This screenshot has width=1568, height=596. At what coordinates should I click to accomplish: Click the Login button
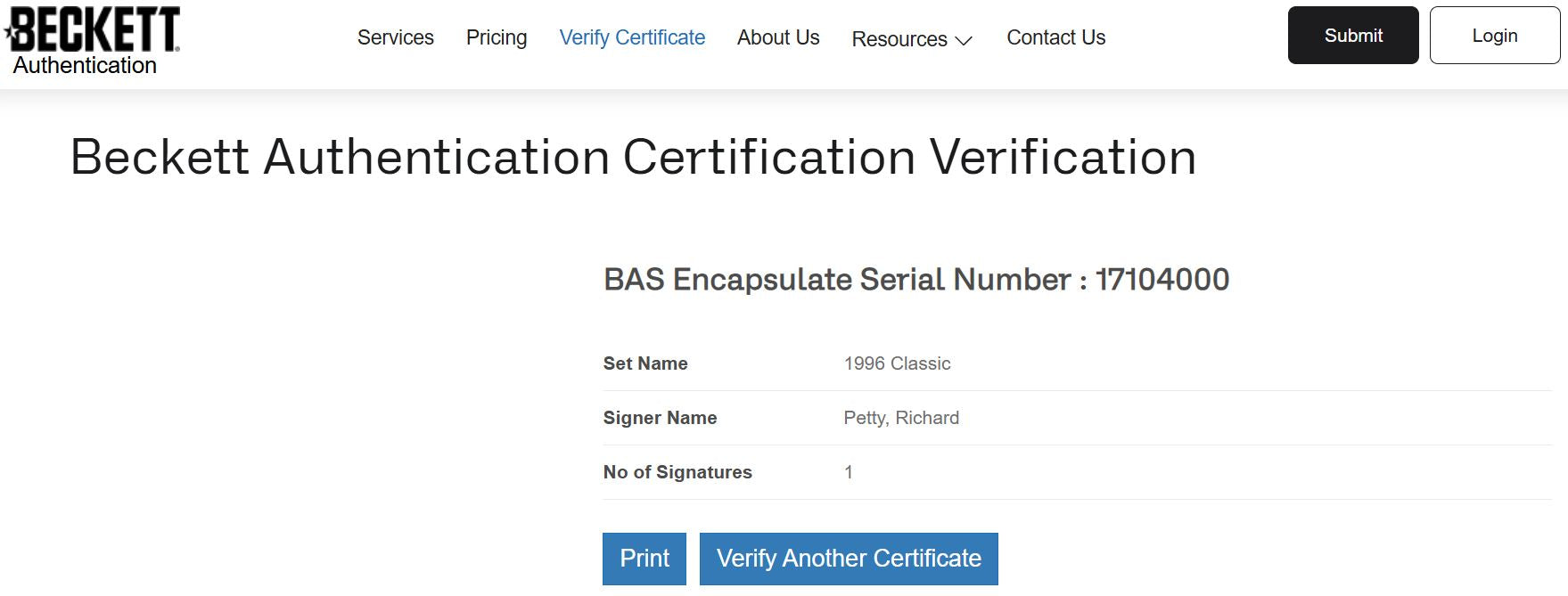[x=1495, y=36]
